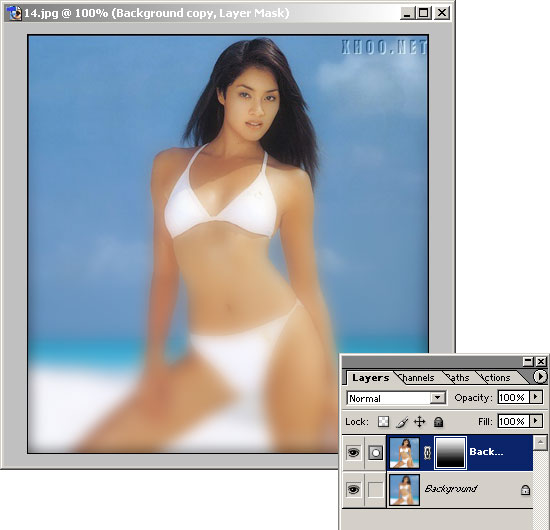Click the lock transparent pixels icon
550x530 pixels.
pos(383,421)
